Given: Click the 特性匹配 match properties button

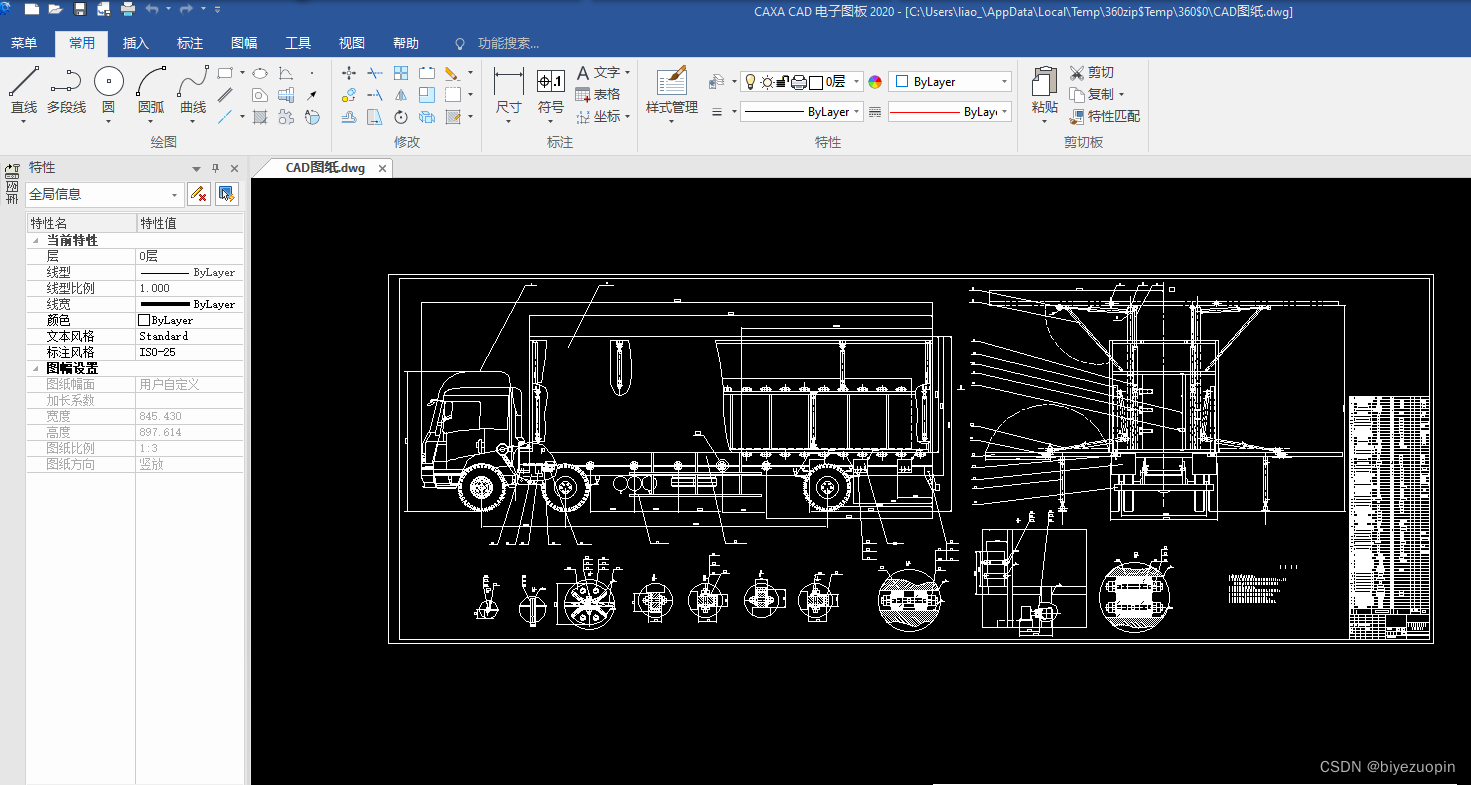Looking at the screenshot, I should pyautogui.click(x=1104, y=116).
